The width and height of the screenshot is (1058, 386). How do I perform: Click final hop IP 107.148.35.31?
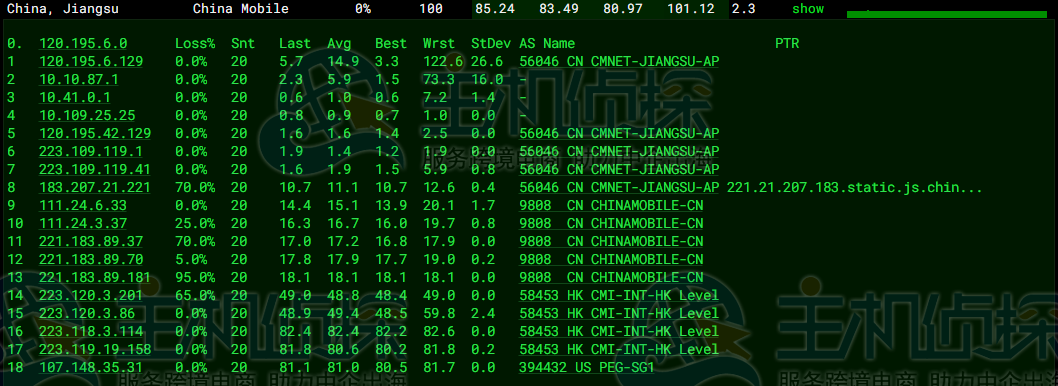pyautogui.click(x=91, y=367)
